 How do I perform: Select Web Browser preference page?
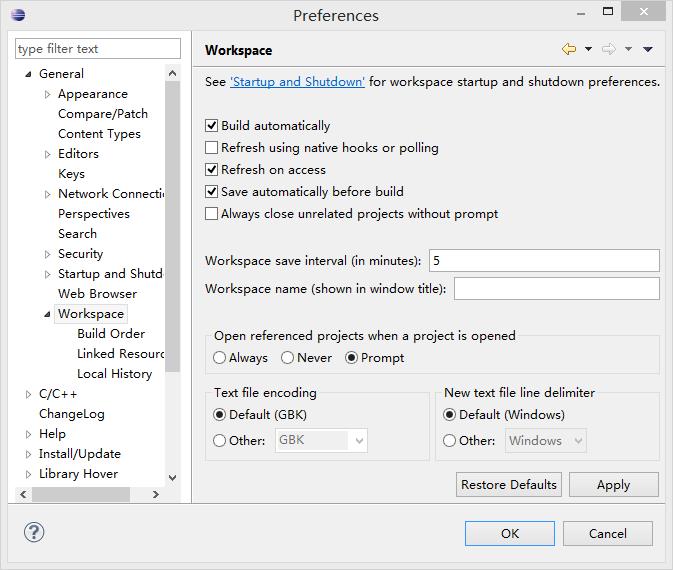pos(97,294)
